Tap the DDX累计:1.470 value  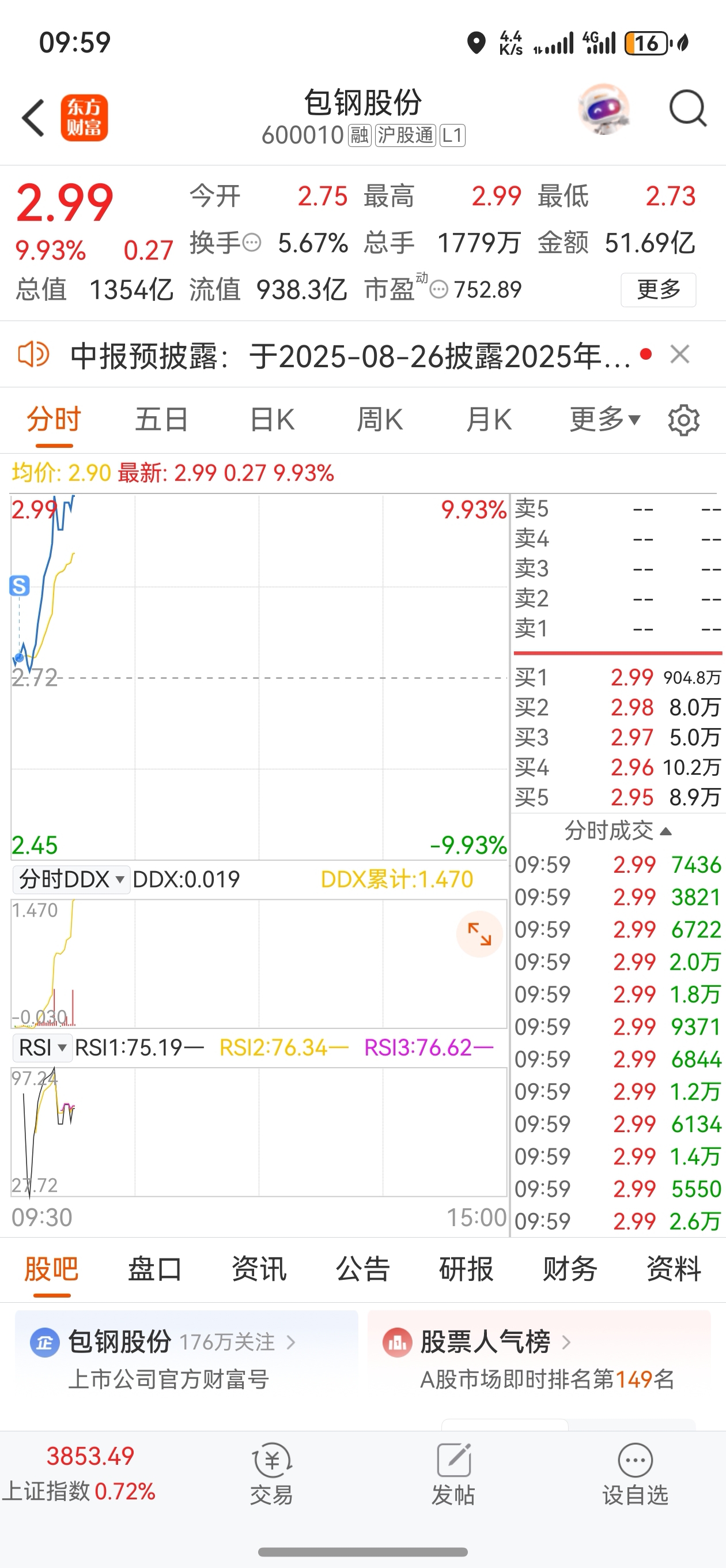click(x=397, y=879)
